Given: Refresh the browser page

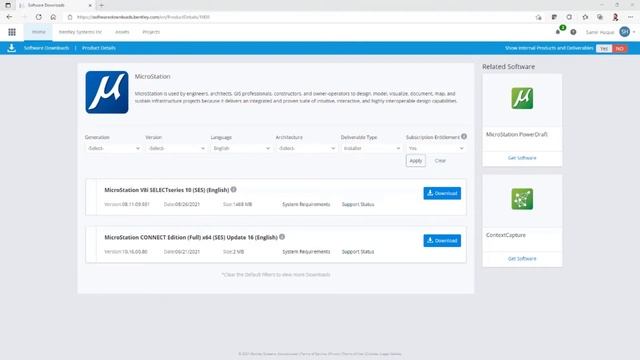Looking at the screenshot, I should (x=38, y=17).
